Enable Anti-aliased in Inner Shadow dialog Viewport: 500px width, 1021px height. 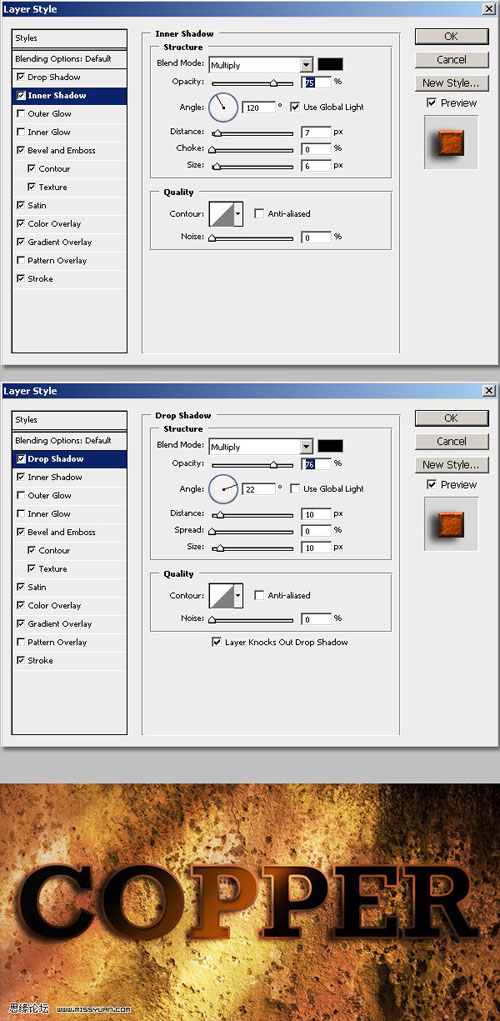tap(259, 214)
